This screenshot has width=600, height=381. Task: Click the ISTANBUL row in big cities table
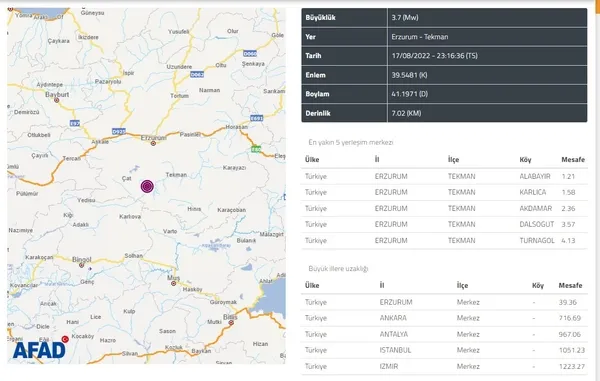[x=444, y=350]
